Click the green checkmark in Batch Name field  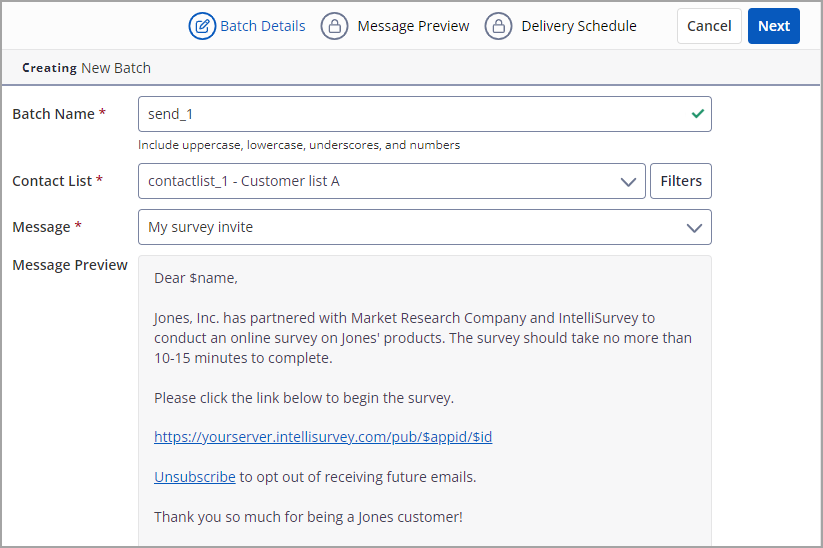click(698, 113)
